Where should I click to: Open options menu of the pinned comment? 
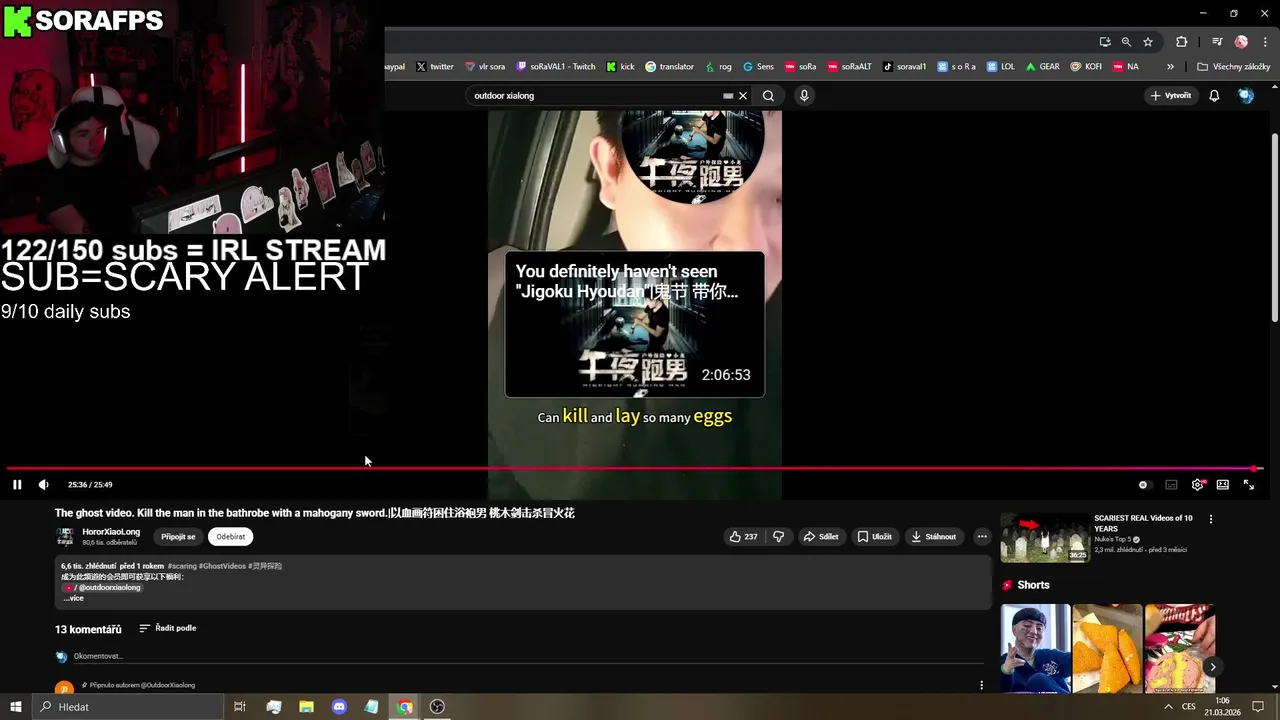tap(981, 685)
